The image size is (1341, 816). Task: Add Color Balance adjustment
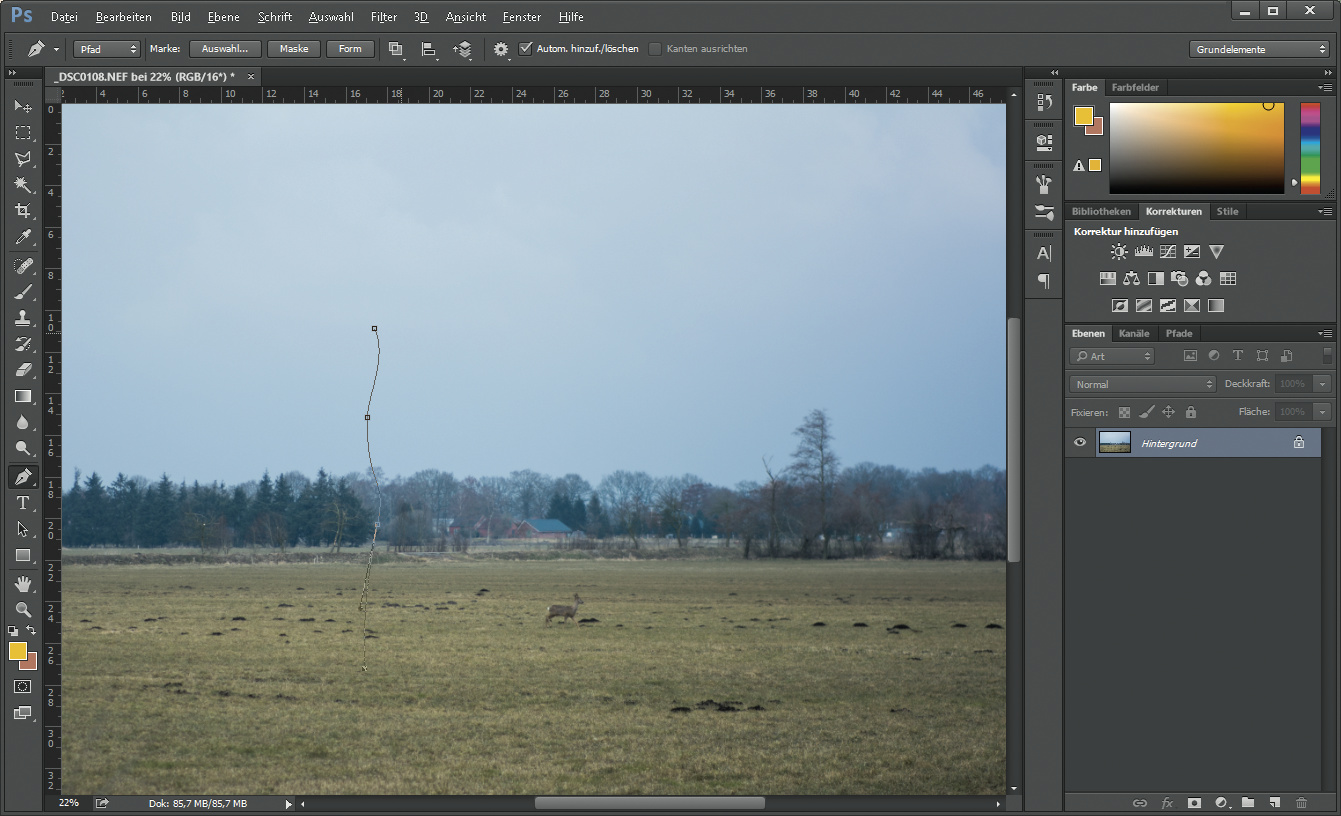click(x=1131, y=279)
